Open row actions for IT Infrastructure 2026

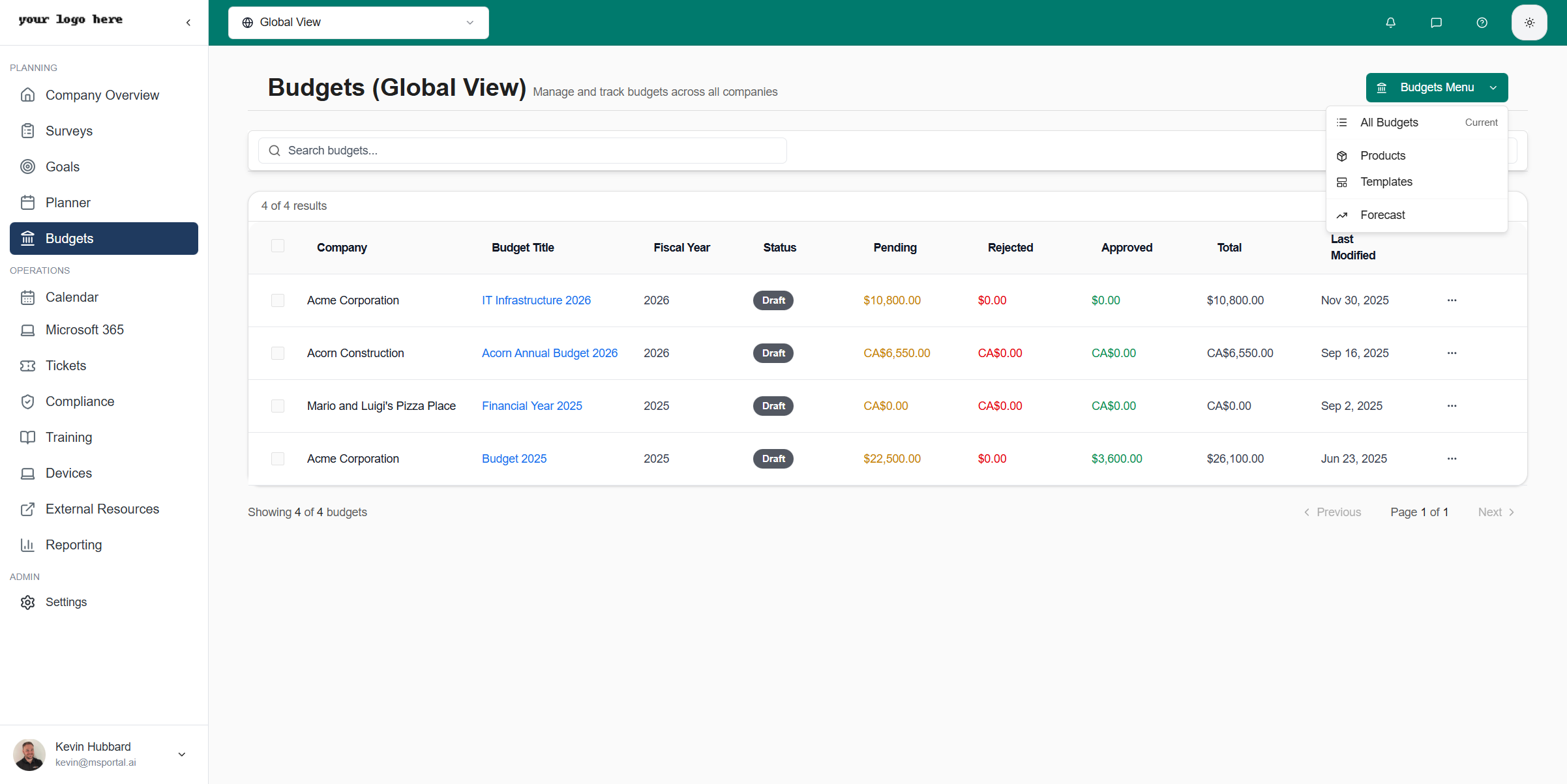click(1452, 300)
